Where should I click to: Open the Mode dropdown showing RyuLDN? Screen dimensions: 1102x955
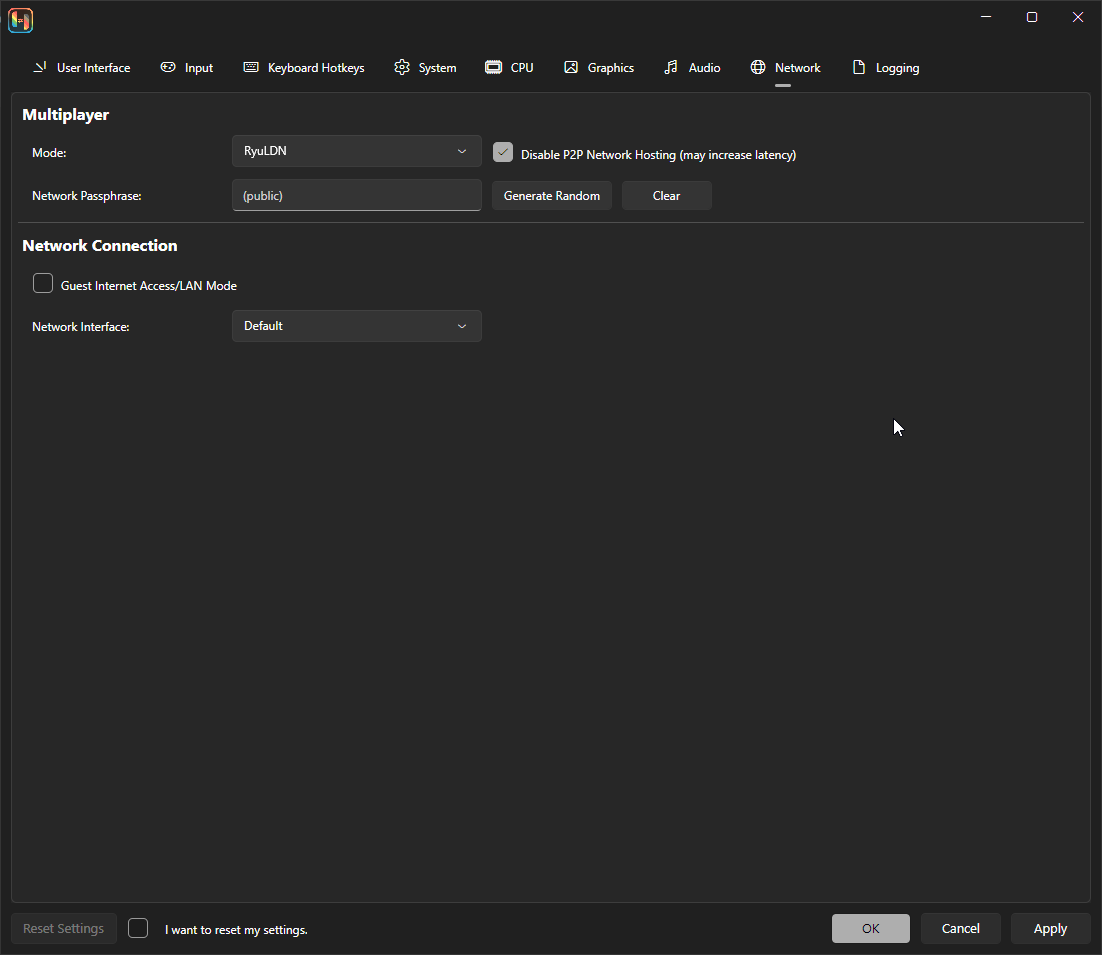357,151
